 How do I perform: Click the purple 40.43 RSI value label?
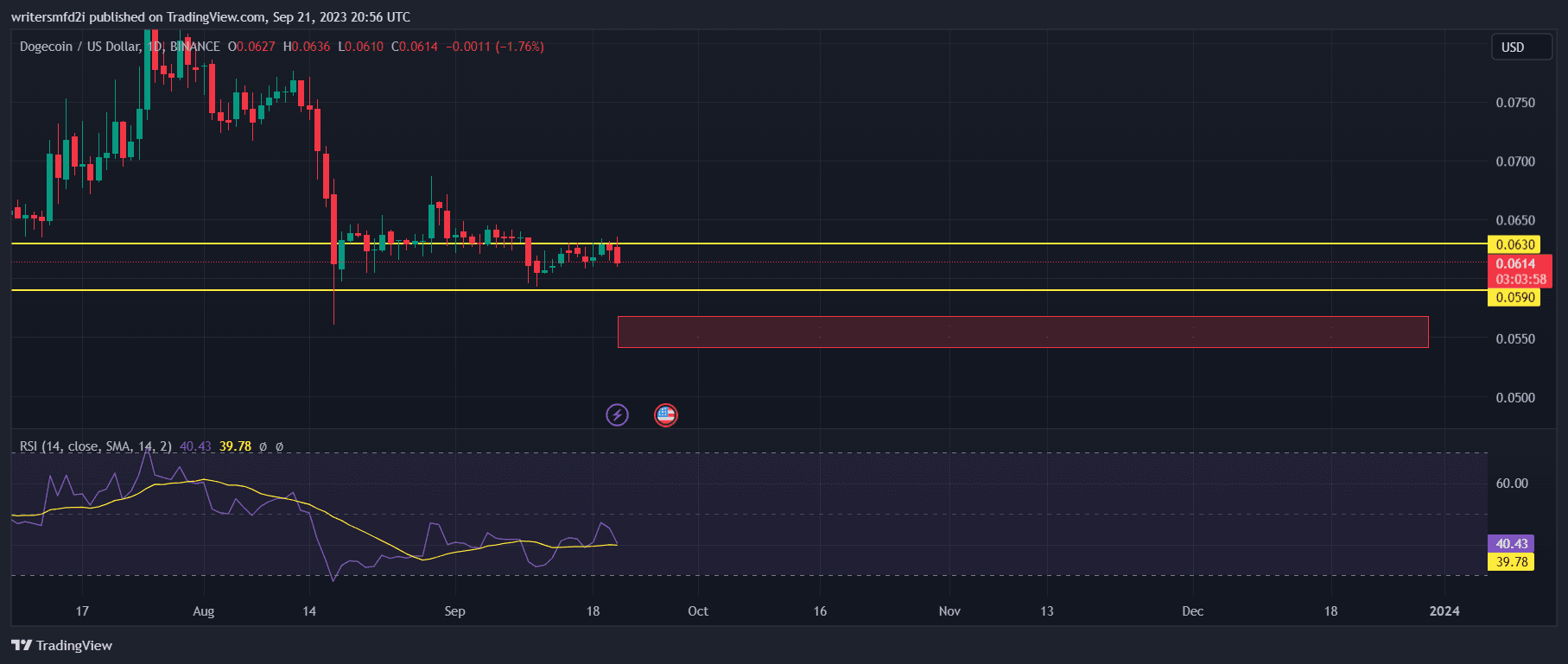tap(1511, 543)
